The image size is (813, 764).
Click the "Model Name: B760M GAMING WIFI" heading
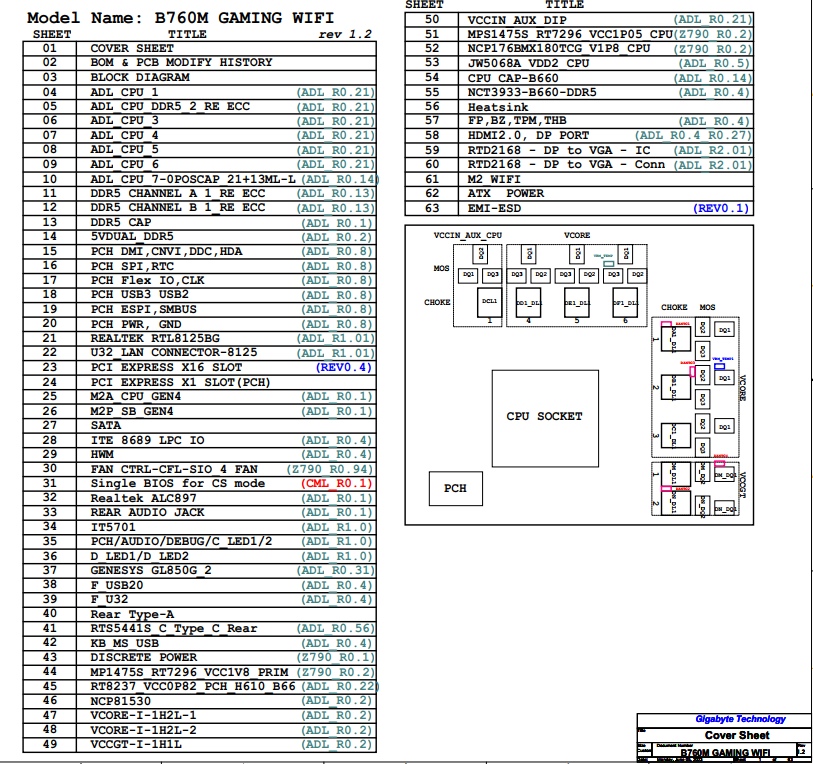point(180,18)
